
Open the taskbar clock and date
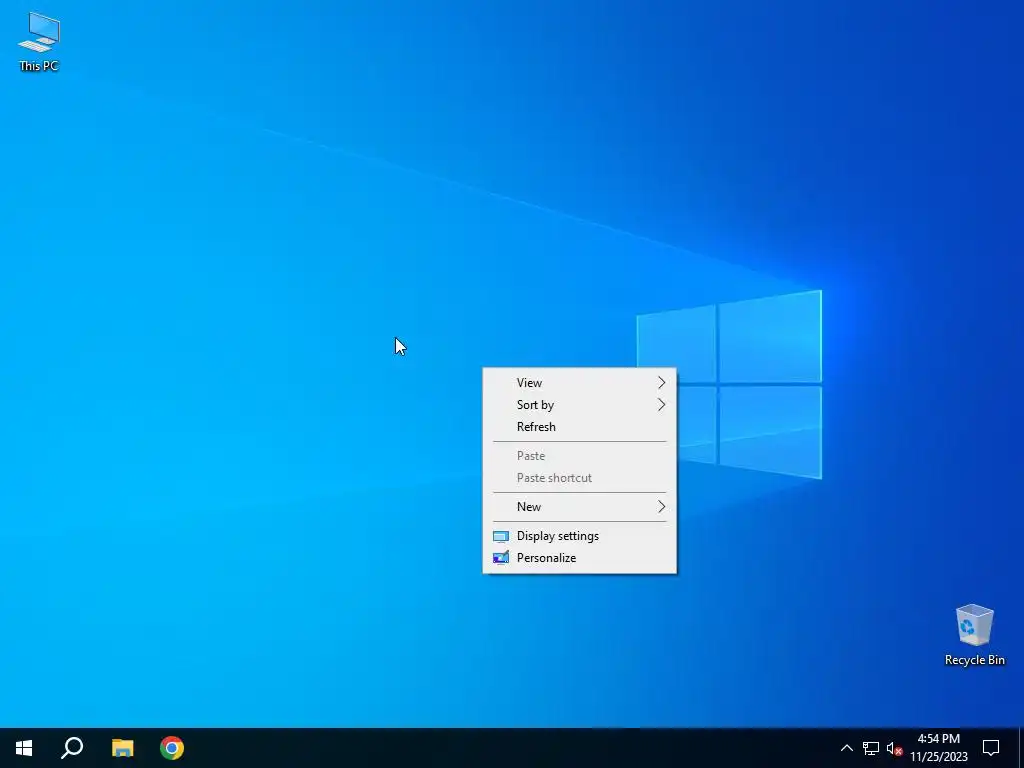938,748
